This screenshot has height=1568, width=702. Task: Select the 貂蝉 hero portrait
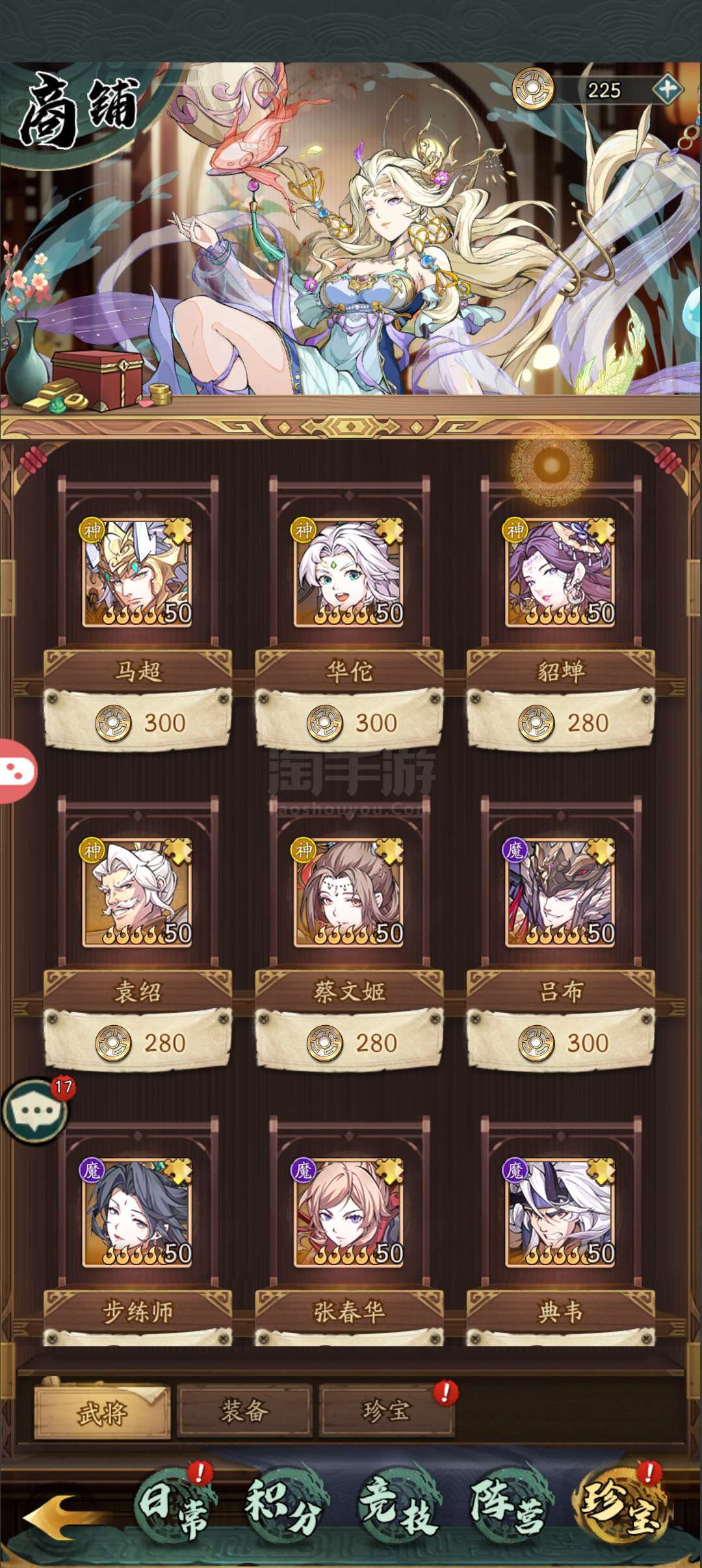tap(560, 573)
